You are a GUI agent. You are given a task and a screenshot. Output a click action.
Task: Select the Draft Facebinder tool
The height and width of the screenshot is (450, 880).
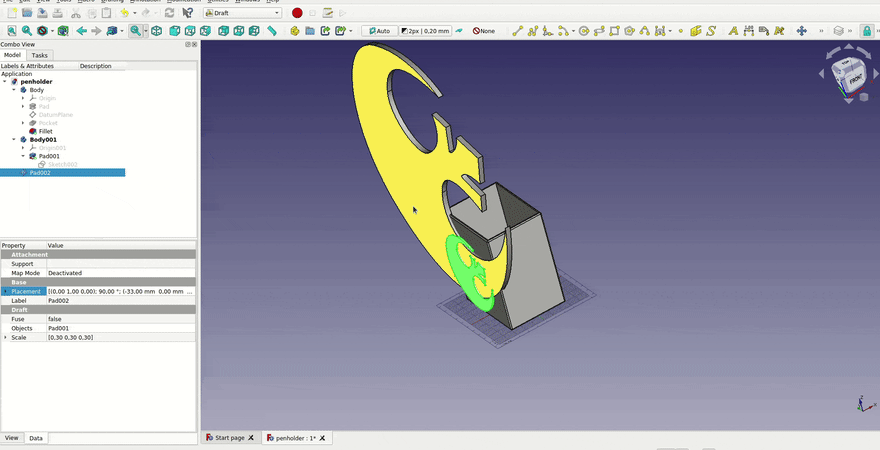click(696, 31)
